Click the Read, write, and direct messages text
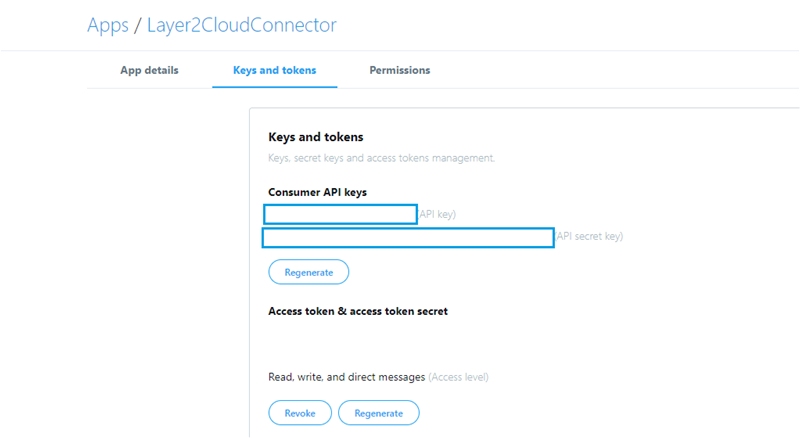The height and width of the screenshot is (438, 800). tap(346, 377)
